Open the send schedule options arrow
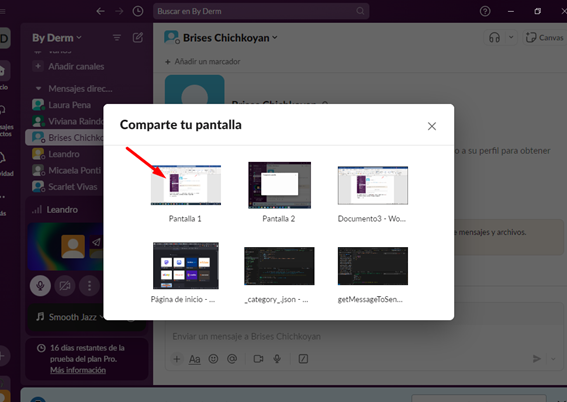The width and height of the screenshot is (567, 402). click(x=553, y=359)
